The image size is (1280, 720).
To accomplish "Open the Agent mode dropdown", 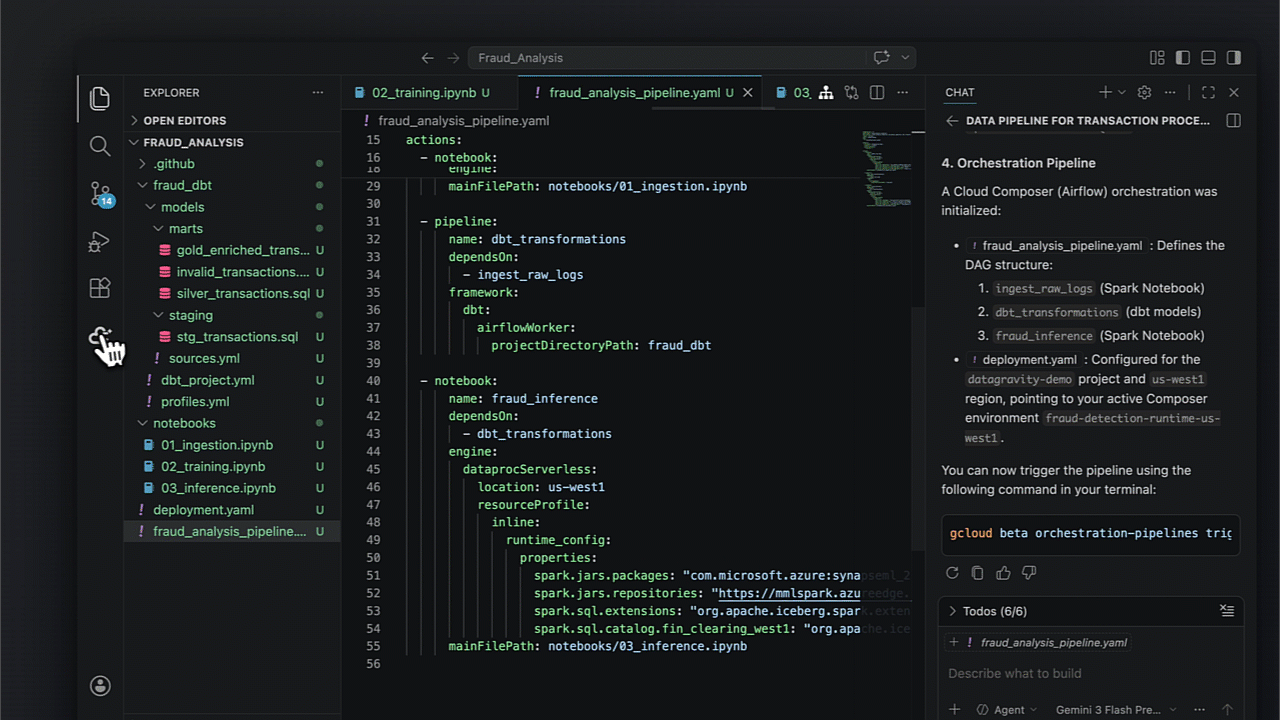I will point(1007,709).
